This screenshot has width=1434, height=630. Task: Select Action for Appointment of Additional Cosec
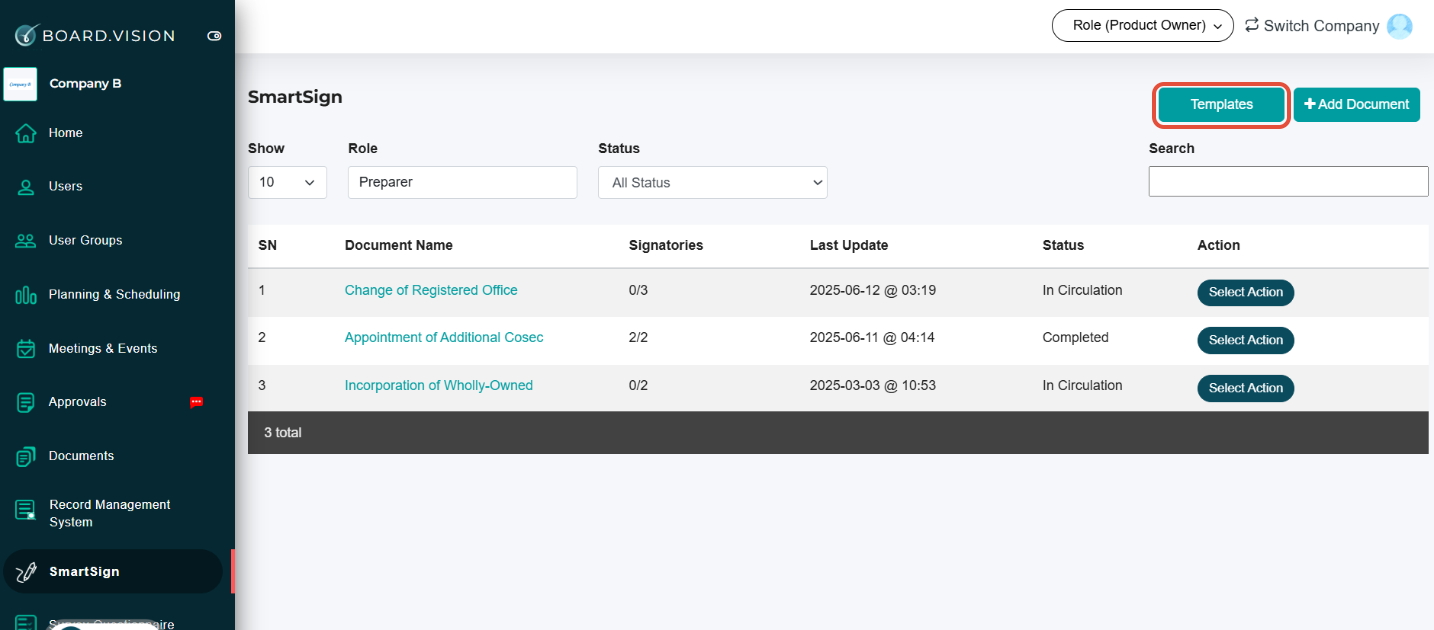click(1246, 340)
